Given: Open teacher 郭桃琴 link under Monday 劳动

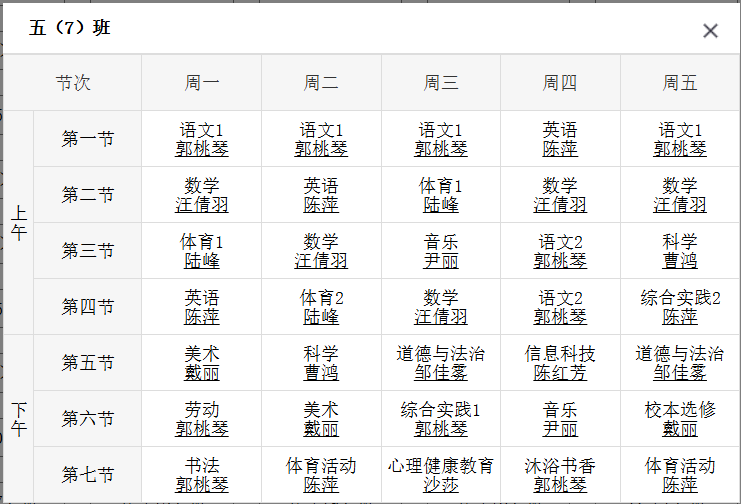Looking at the screenshot, I should 202,428.
